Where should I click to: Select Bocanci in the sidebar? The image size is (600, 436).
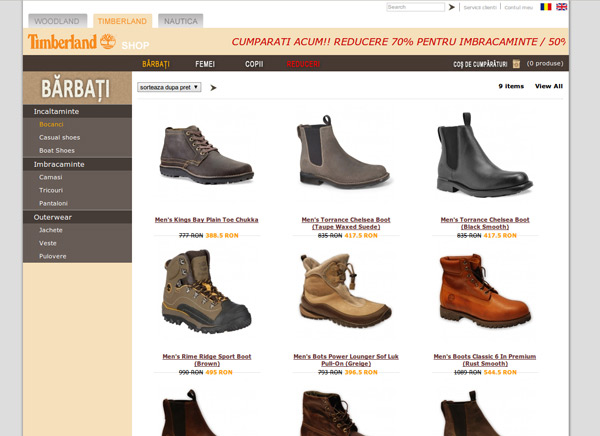[51, 124]
